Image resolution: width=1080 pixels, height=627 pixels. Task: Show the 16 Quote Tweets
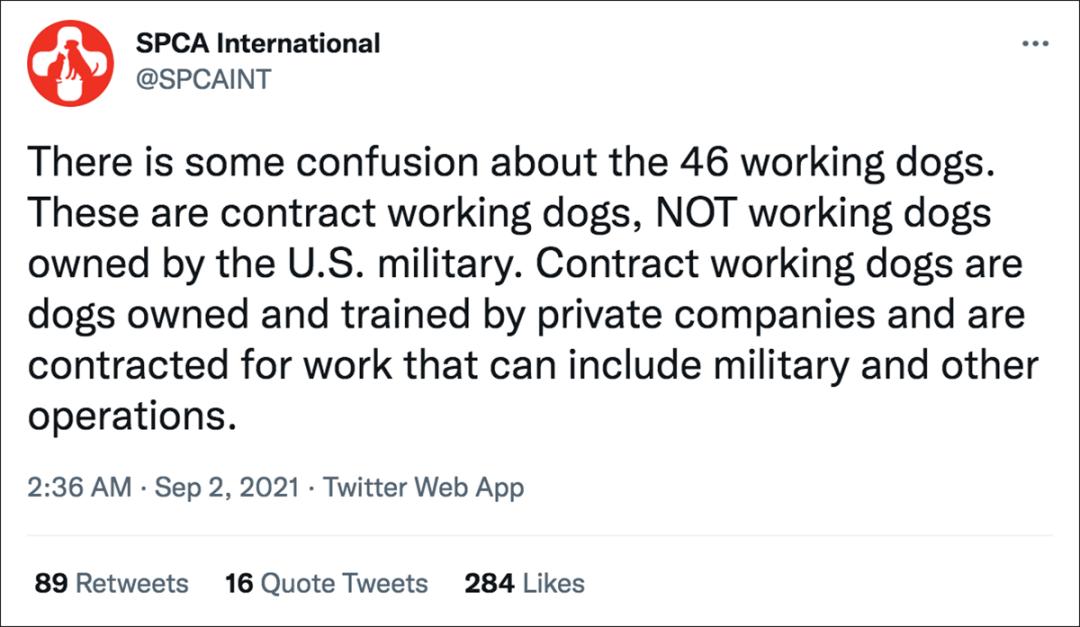(x=326, y=583)
